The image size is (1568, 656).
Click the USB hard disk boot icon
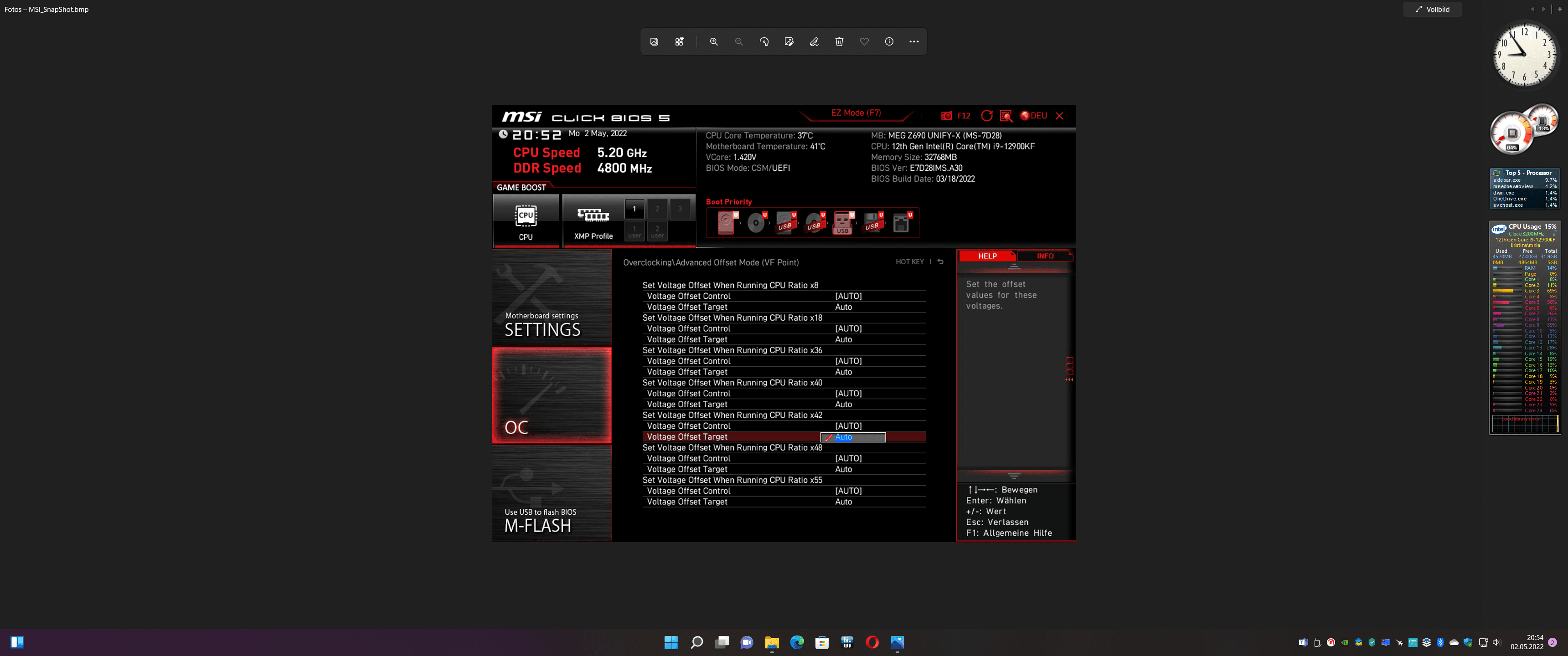pos(786,223)
